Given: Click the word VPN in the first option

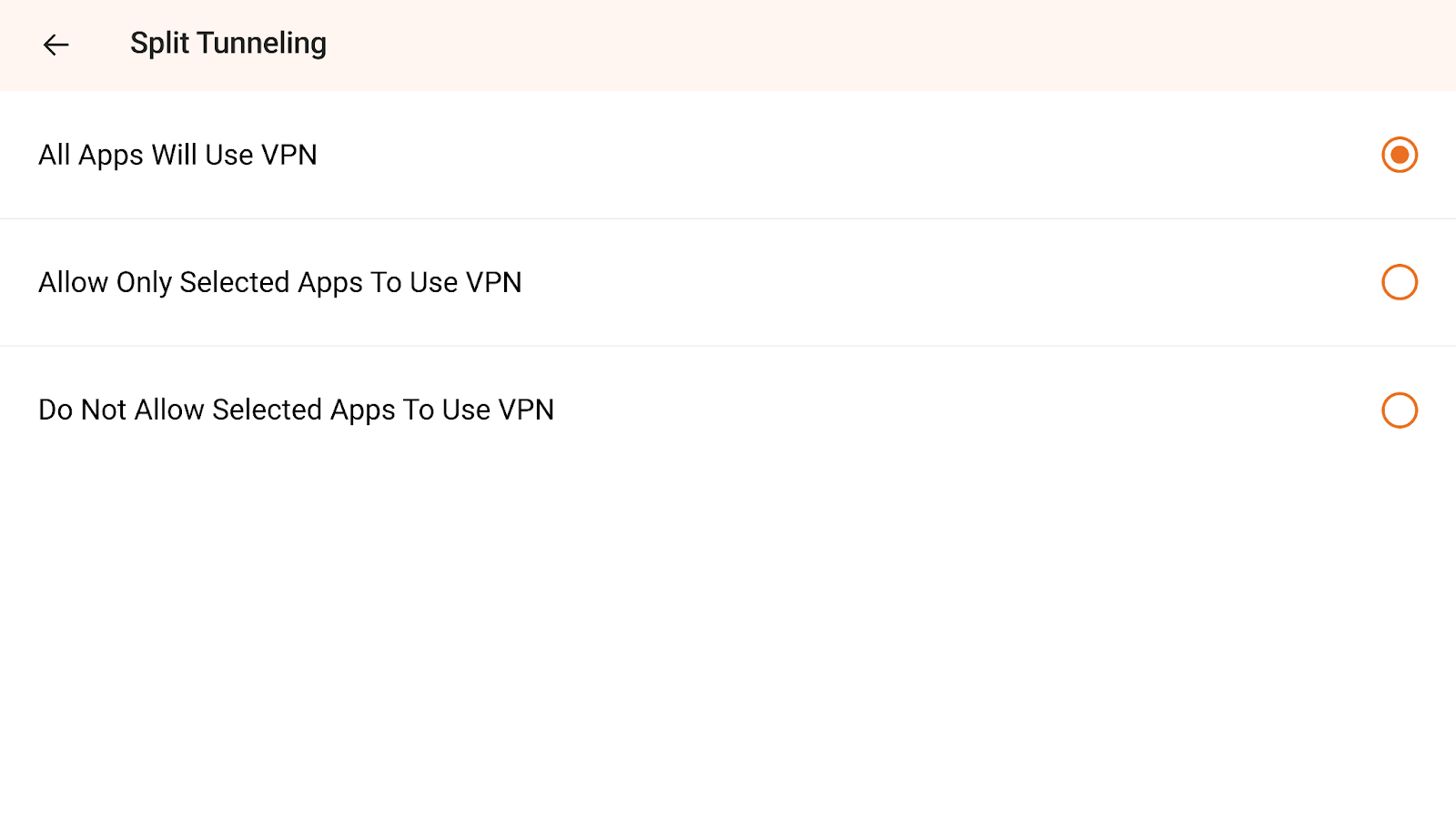Looking at the screenshot, I should pyautogui.click(x=288, y=155).
